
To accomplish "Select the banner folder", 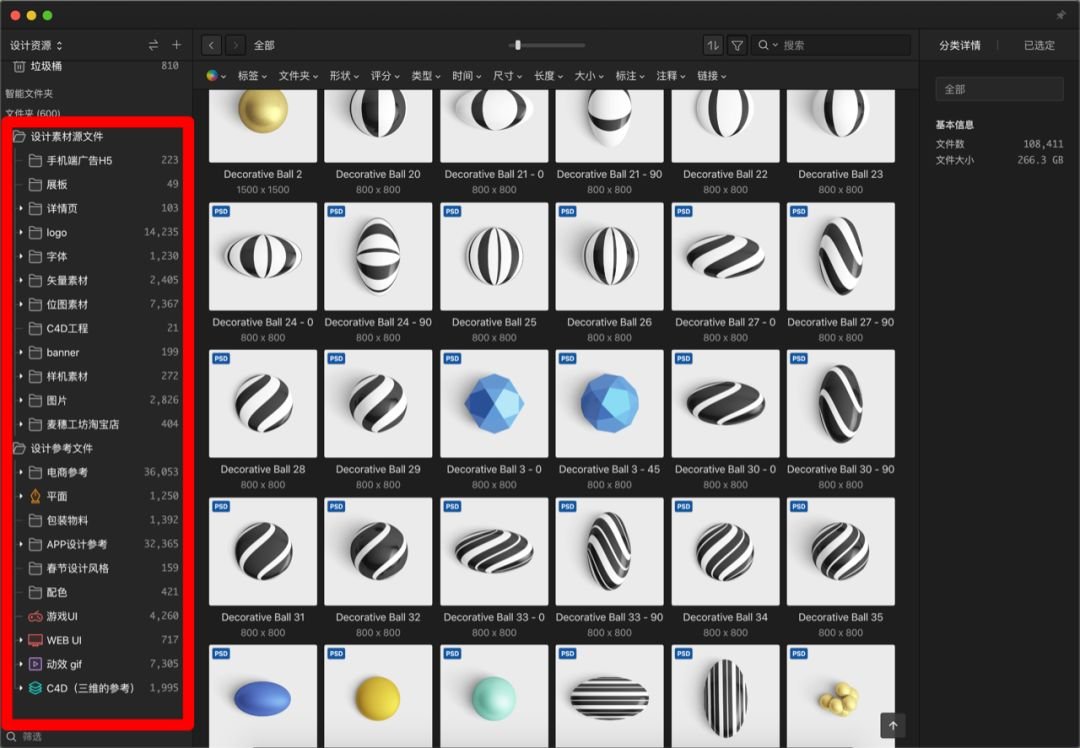I will [97, 353].
